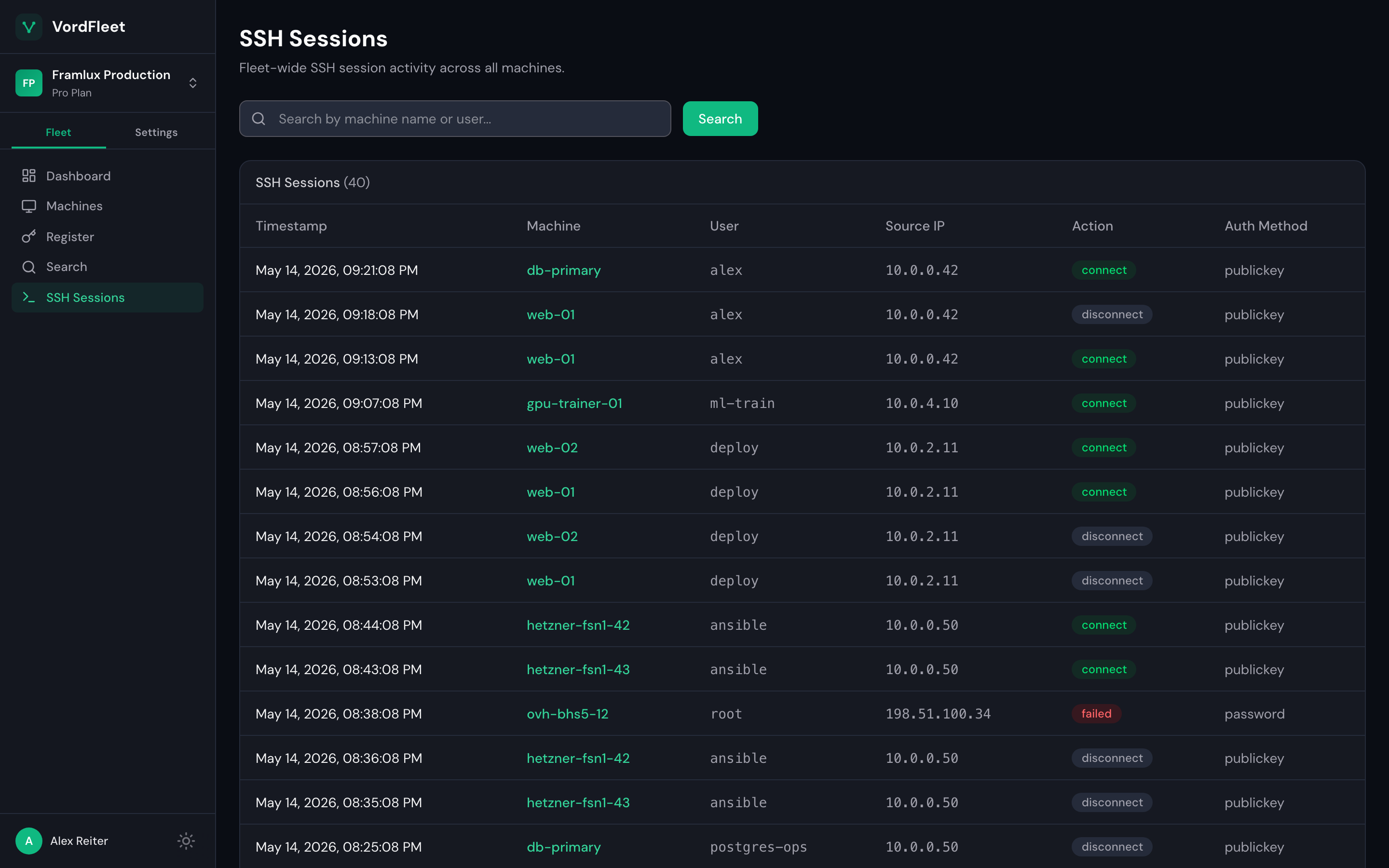Open the gpu-trainer-01 machine link
This screenshot has height=868, width=1389.
point(574,403)
